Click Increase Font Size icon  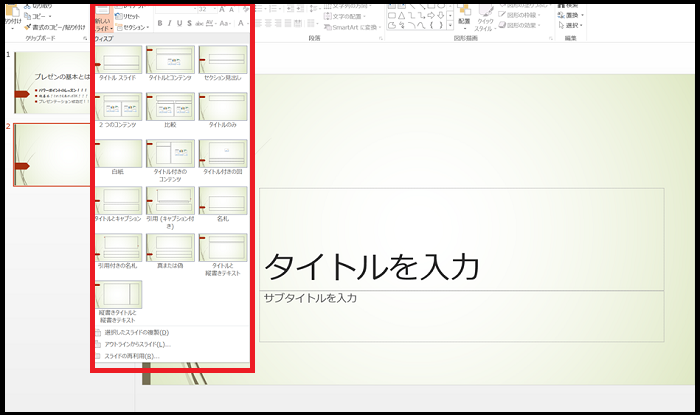pyautogui.click(x=222, y=9)
